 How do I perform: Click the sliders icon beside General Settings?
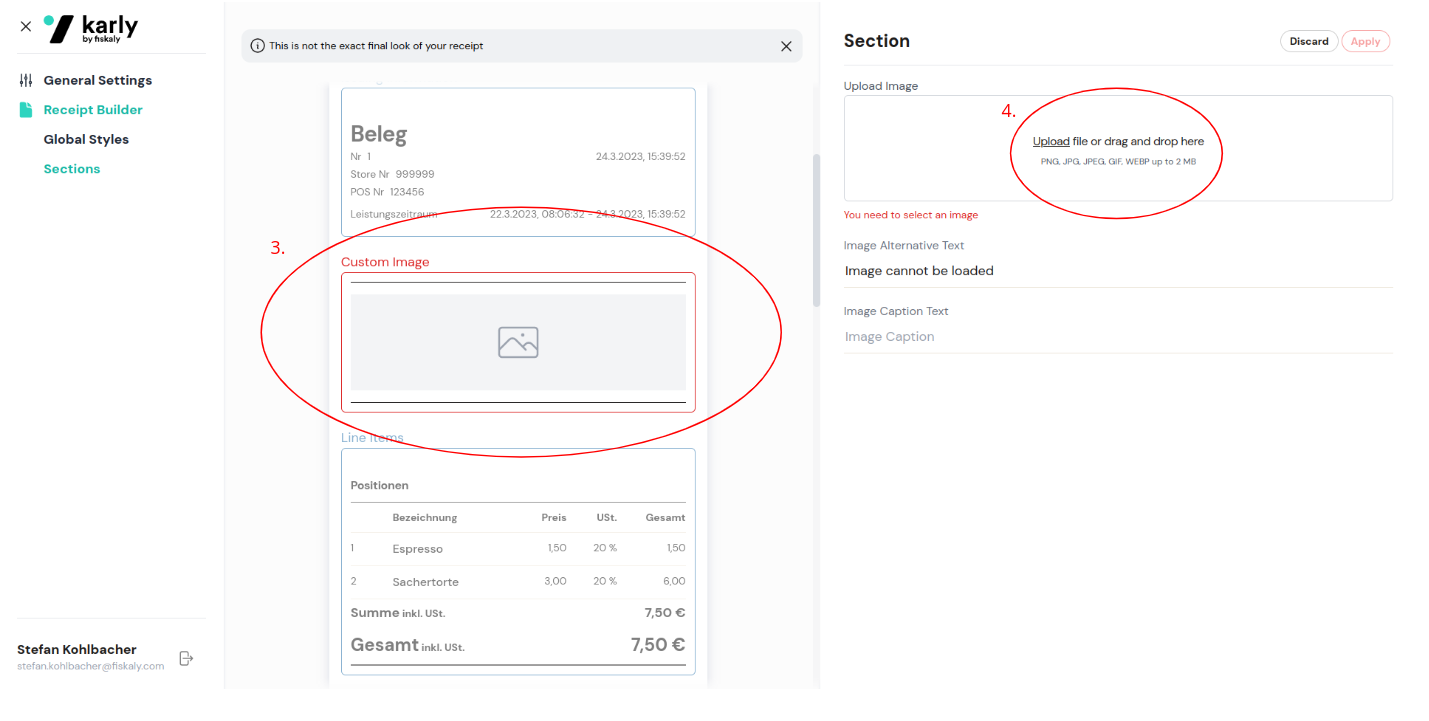[24, 80]
